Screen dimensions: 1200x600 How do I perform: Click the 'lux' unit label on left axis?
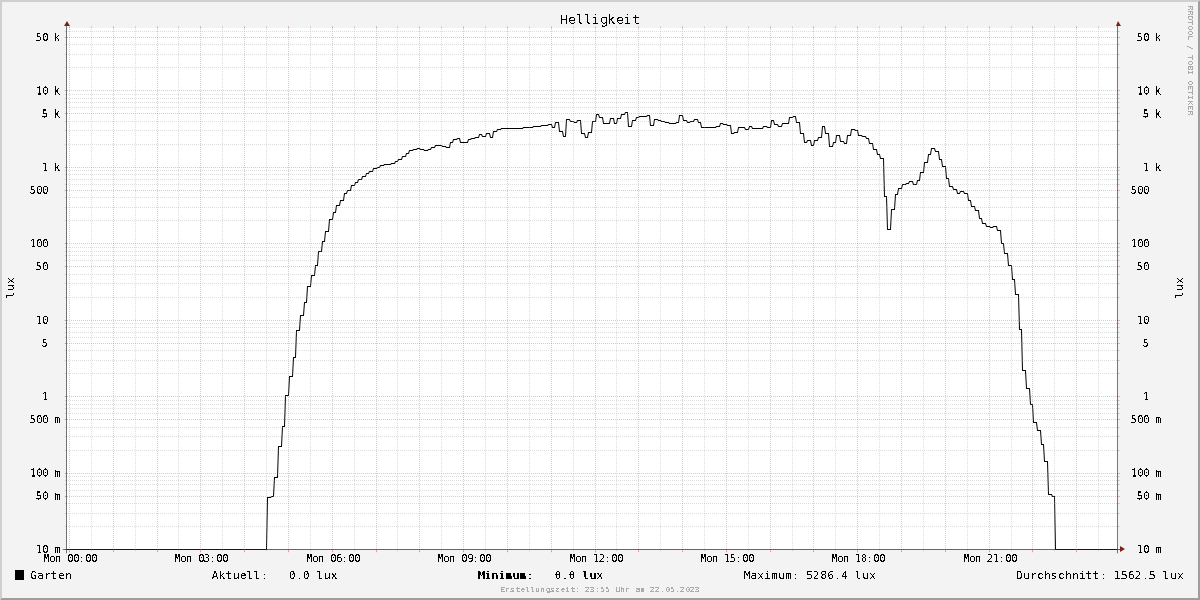click(11, 288)
